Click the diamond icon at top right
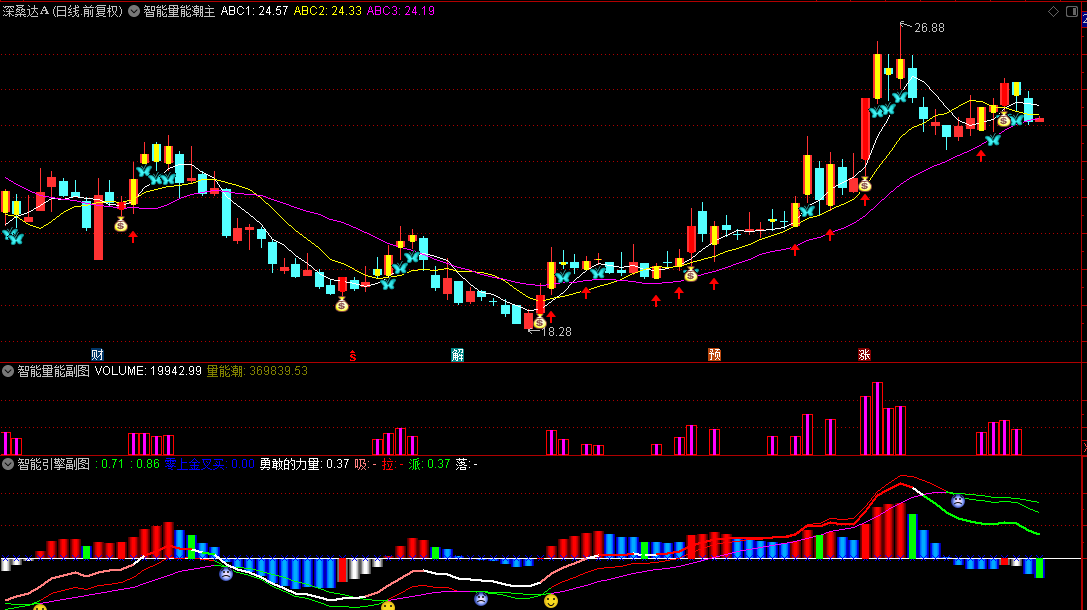Viewport: 1087px width, 610px height. click(x=1053, y=11)
